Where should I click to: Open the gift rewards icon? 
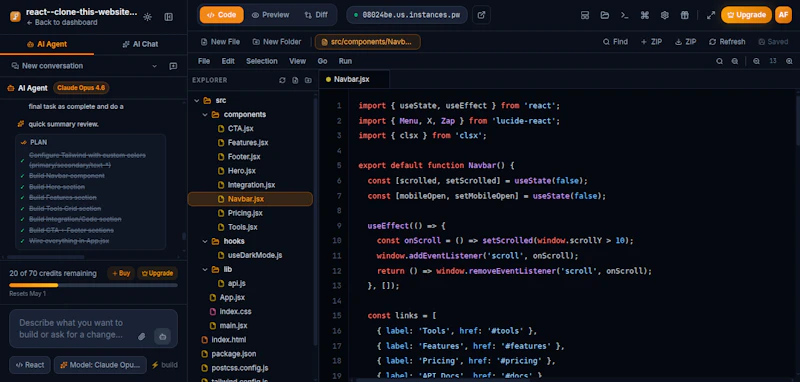tap(685, 15)
